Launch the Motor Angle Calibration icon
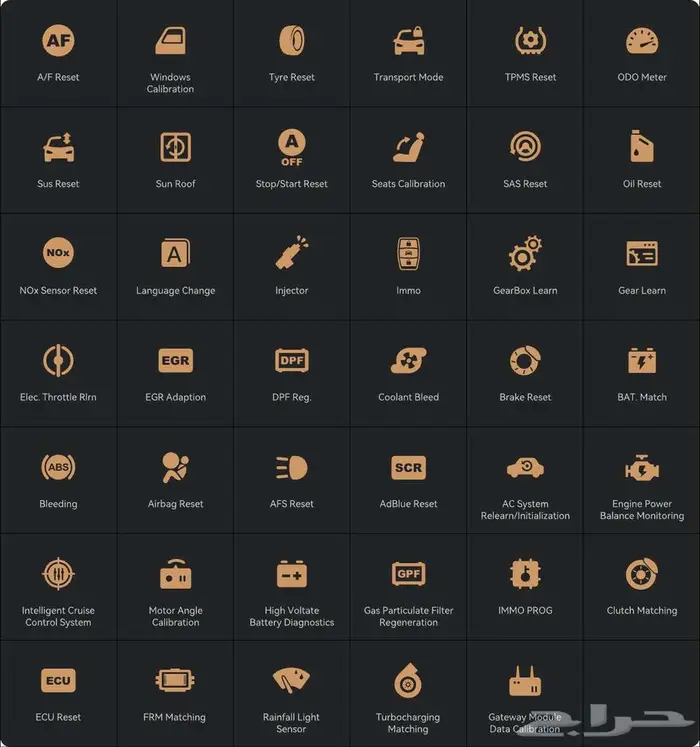The image size is (700, 747). point(175,574)
